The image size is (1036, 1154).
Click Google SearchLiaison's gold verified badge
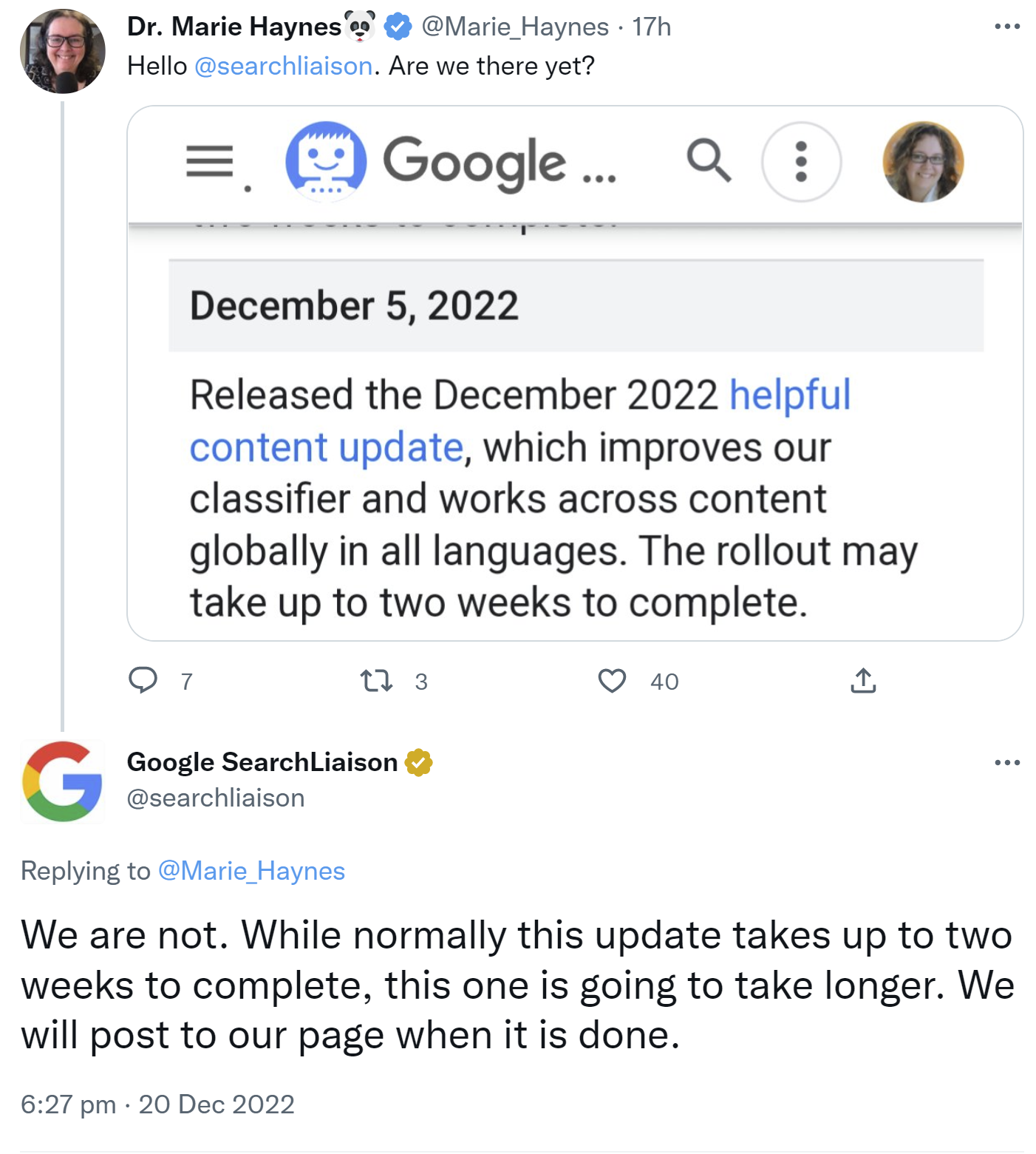419,761
